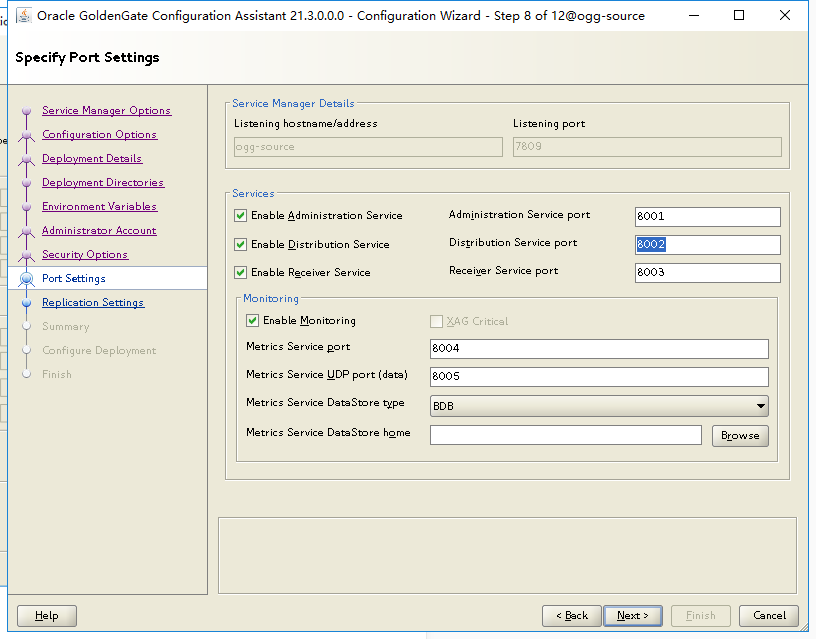This screenshot has width=816, height=639.
Task: Click Distribution Service port field
Action: tap(707, 245)
